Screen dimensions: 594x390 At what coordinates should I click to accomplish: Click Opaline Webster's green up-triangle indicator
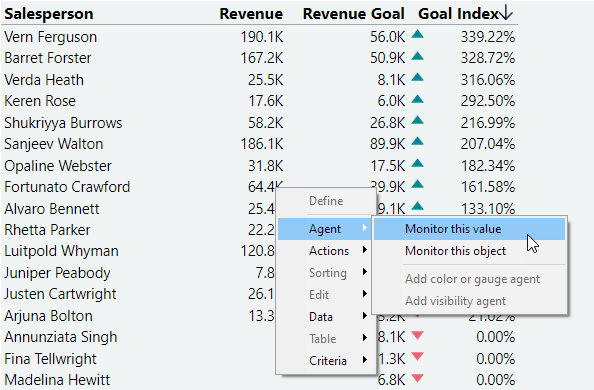click(x=417, y=164)
